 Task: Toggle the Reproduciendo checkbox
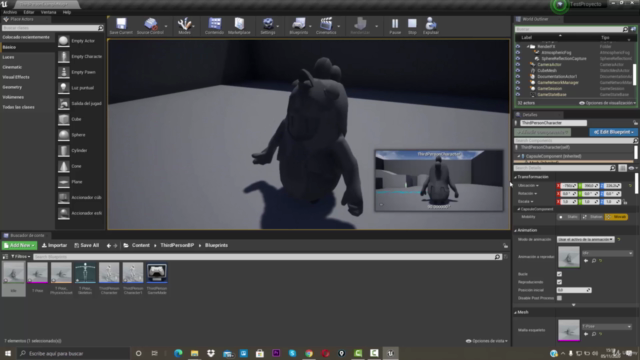pos(559,282)
